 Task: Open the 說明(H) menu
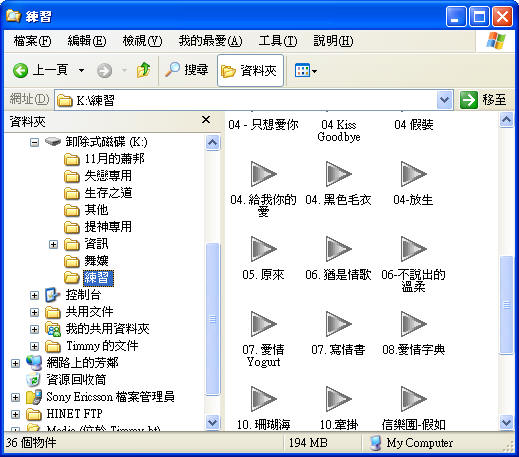[333, 41]
